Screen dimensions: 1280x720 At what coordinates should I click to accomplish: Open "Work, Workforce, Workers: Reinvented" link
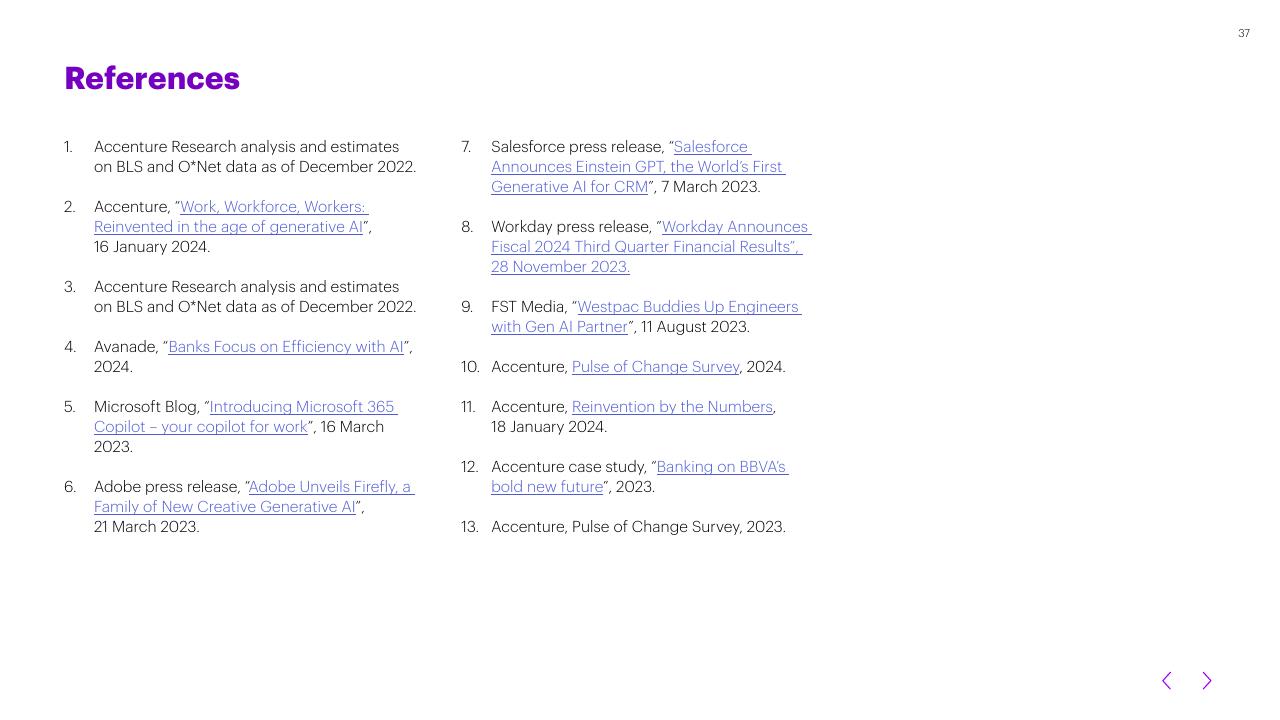[231, 217]
